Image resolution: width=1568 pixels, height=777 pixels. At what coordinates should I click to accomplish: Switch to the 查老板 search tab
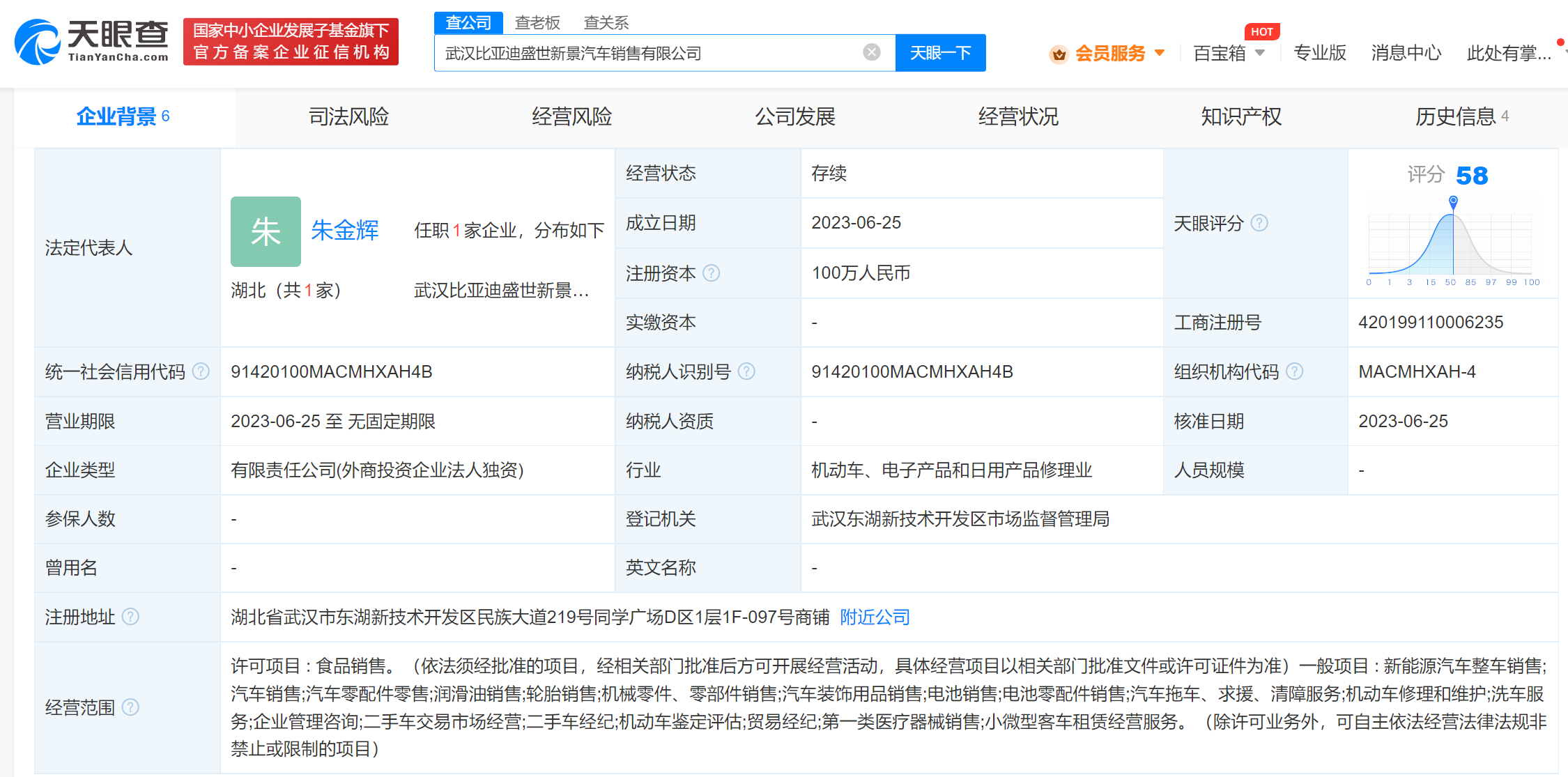click(x=537, y=23)
